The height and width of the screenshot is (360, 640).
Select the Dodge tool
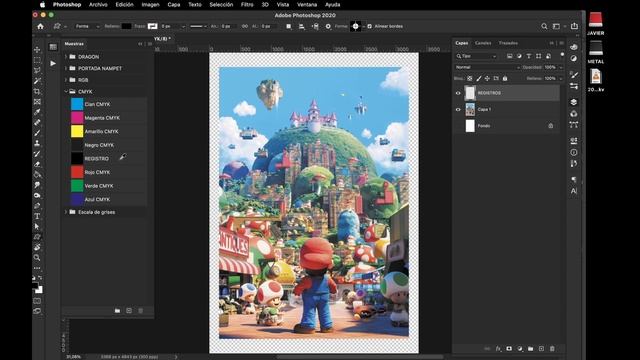pyautogui.click(x=37, y=196)
